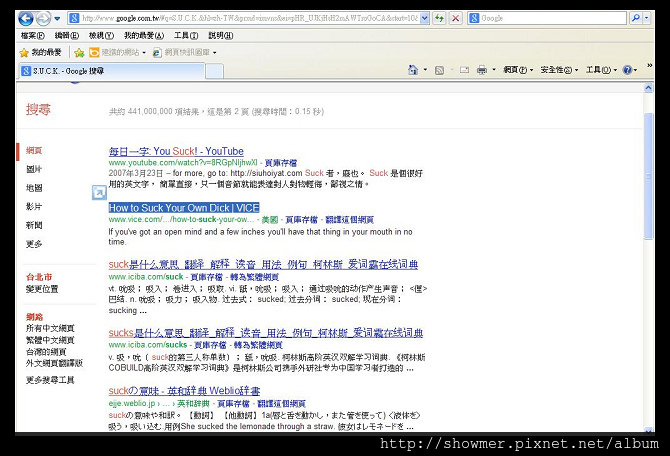Open the Weblio suck dictionary result title
Image resolution: width=670 pixels, height=456 pixels.
(x=184, y=391)
